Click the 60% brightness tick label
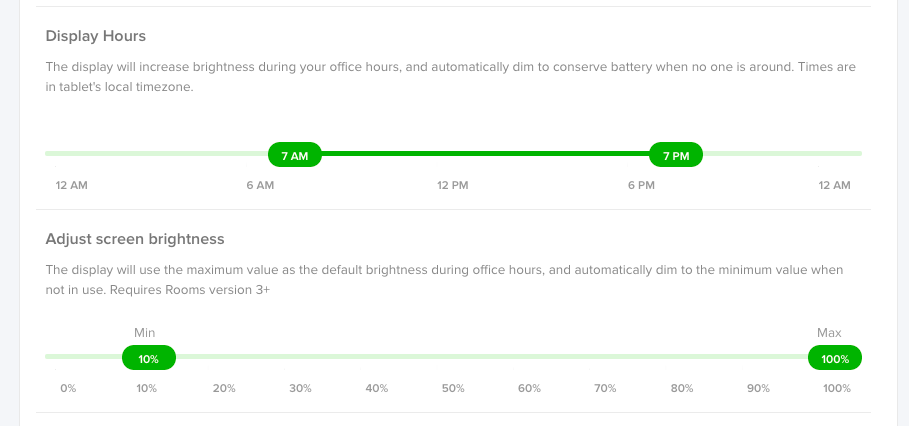909x426 pixels. (529, 388)
